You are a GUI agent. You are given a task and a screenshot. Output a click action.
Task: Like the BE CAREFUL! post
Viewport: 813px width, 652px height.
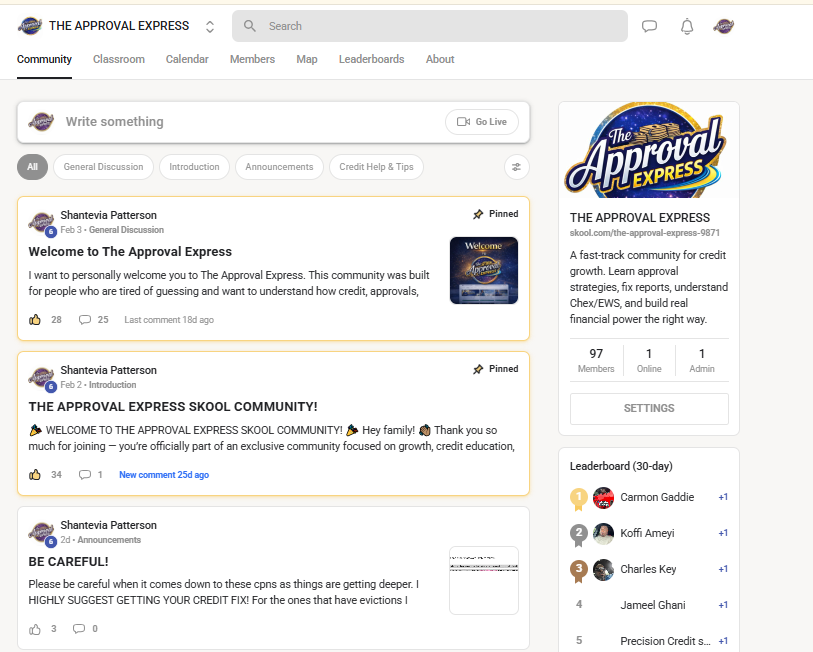pyautogui.click(x=35, y=629)
